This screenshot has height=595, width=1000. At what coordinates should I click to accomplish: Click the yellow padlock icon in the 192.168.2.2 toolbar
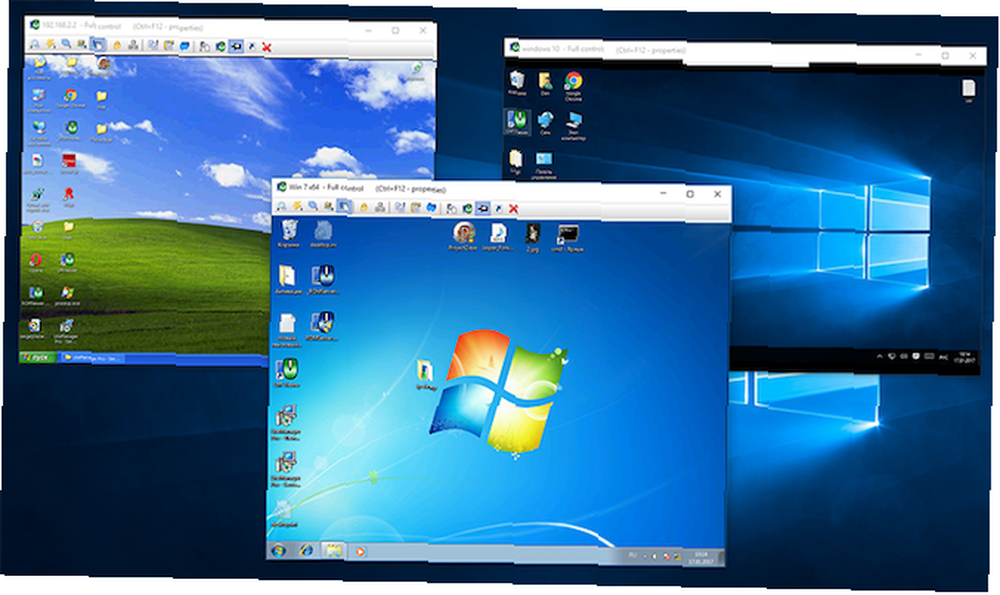(x=117, y=45)
